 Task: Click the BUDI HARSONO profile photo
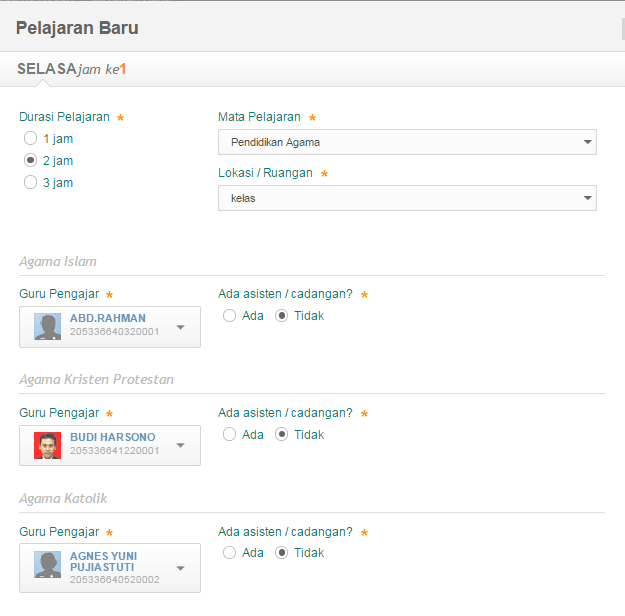47,445
